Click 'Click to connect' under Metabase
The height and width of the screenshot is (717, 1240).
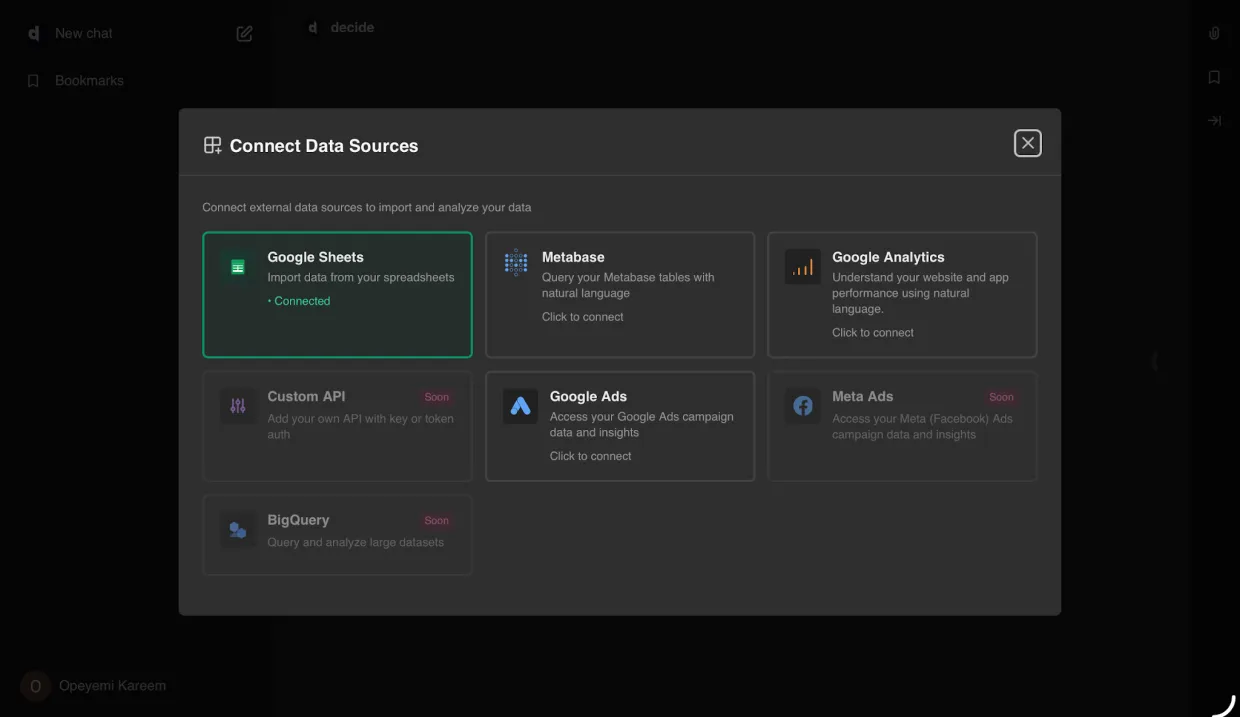tap(582, 317)
